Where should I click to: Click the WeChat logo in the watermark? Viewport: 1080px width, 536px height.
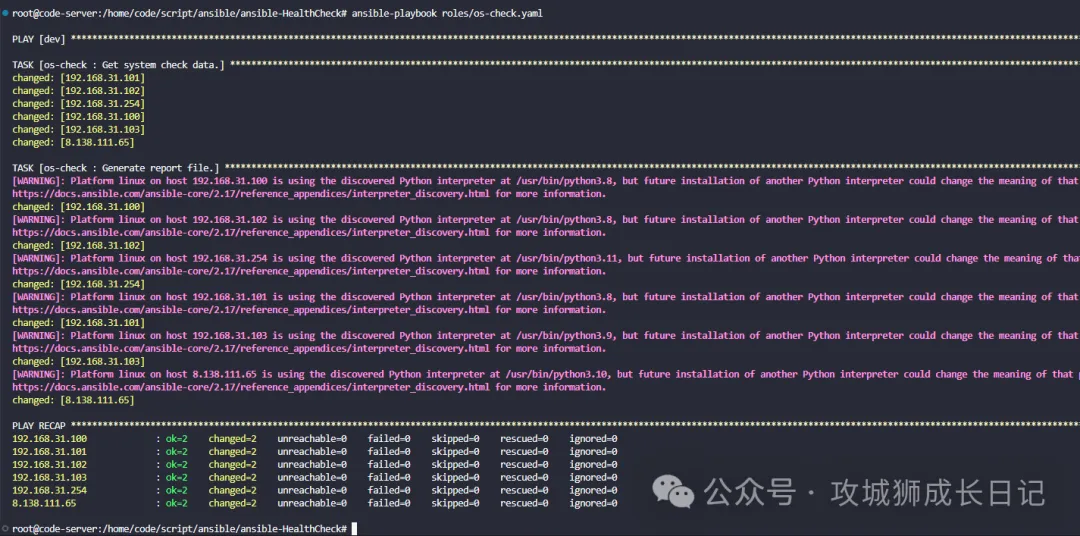(x=673, y=491)
